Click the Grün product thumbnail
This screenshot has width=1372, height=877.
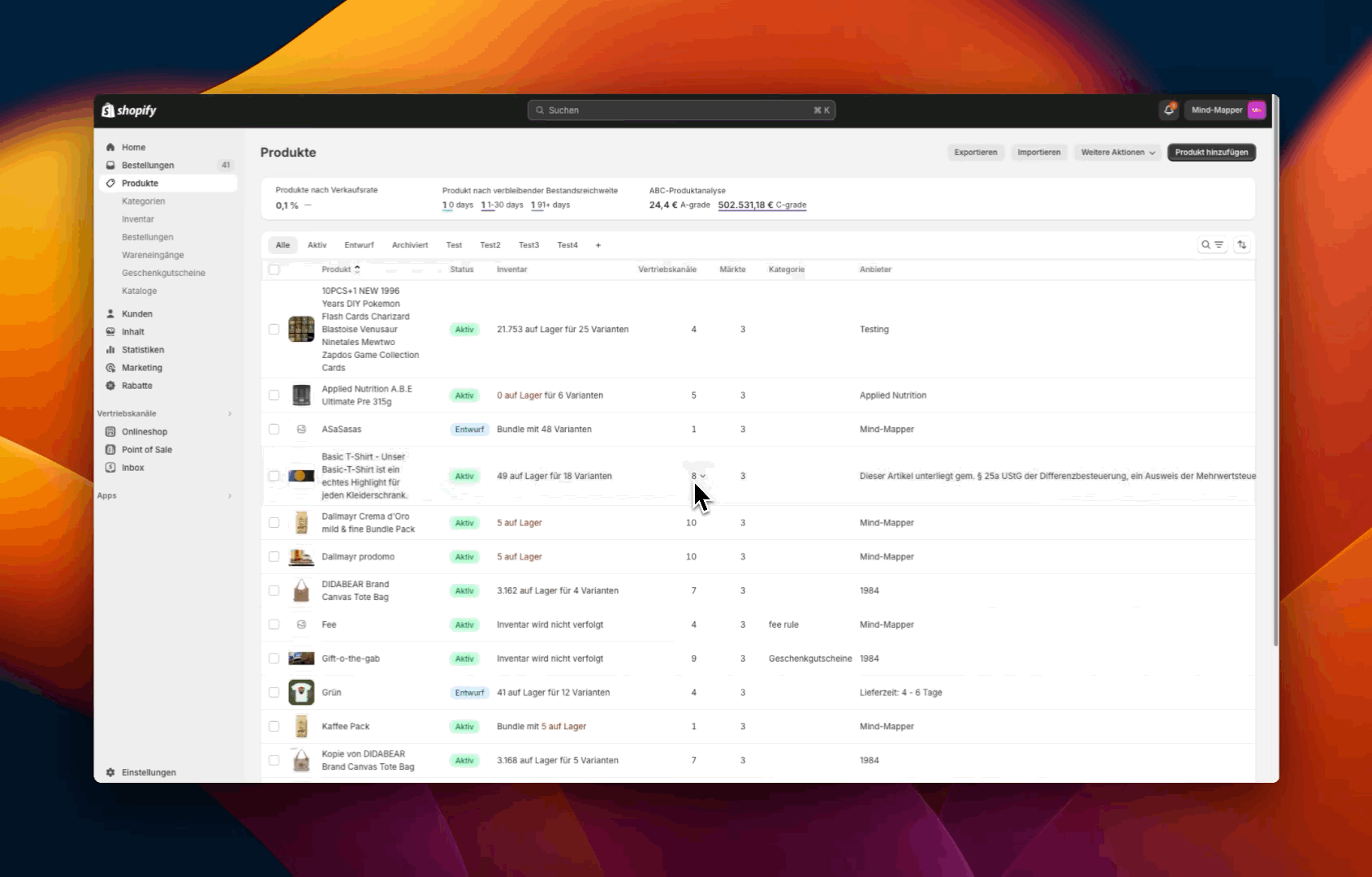pos(301,692)
